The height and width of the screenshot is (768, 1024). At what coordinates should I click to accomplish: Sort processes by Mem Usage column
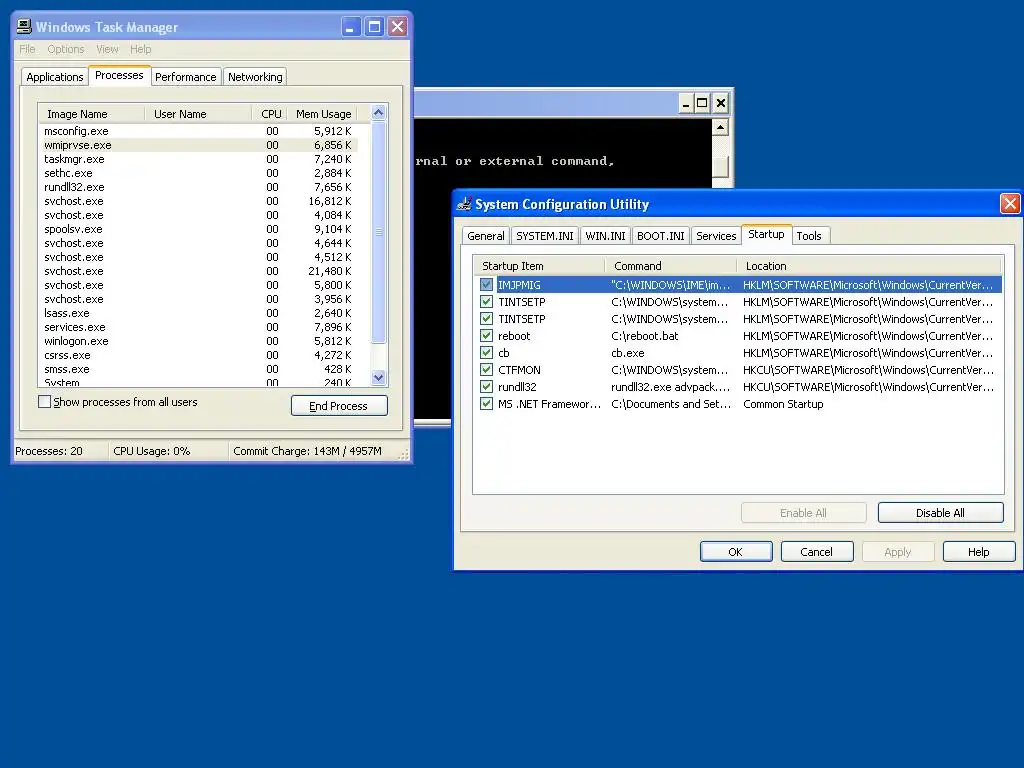tap(323, 114)
